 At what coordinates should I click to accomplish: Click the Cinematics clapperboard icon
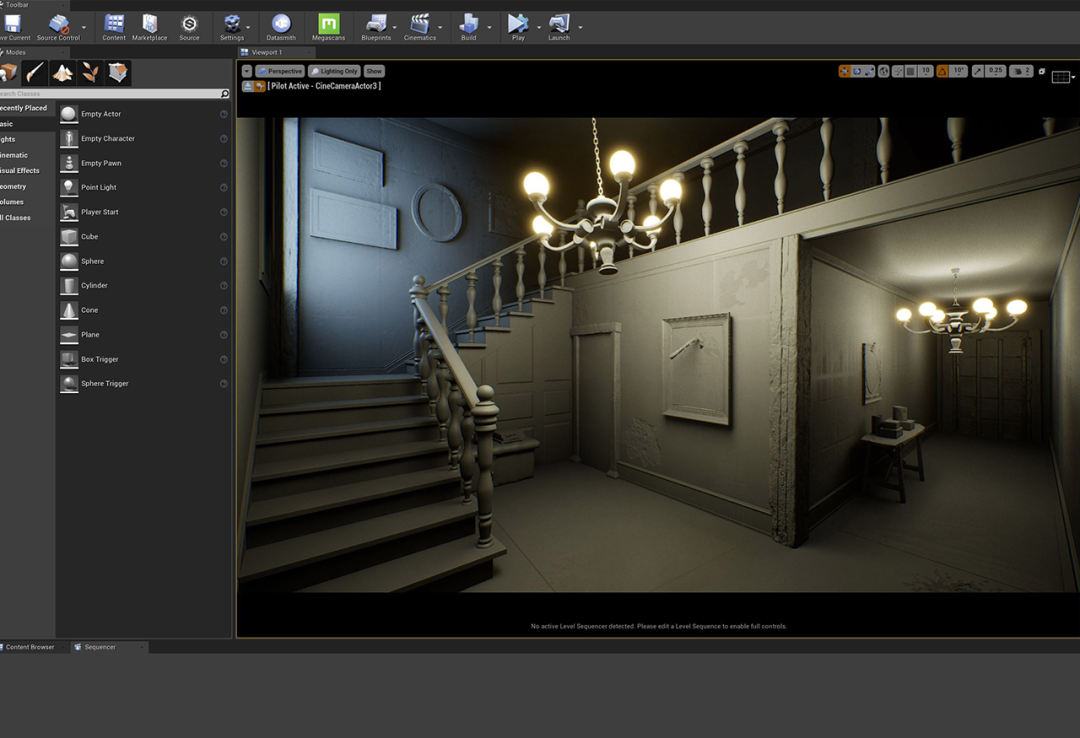point(419,28)
